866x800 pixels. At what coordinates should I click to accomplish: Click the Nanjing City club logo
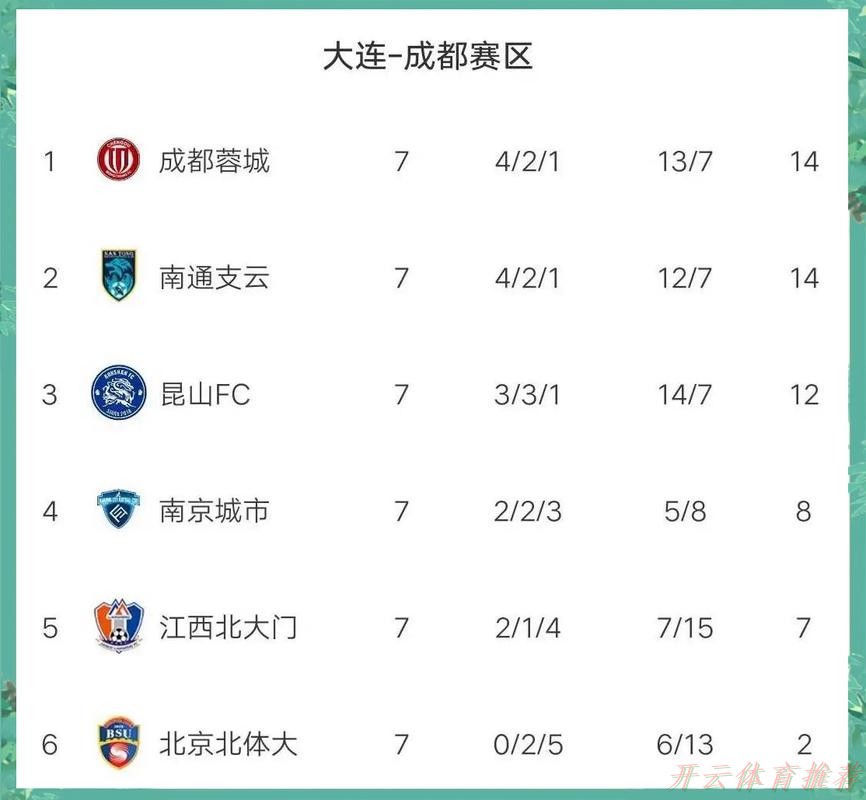tap(119, 511)
